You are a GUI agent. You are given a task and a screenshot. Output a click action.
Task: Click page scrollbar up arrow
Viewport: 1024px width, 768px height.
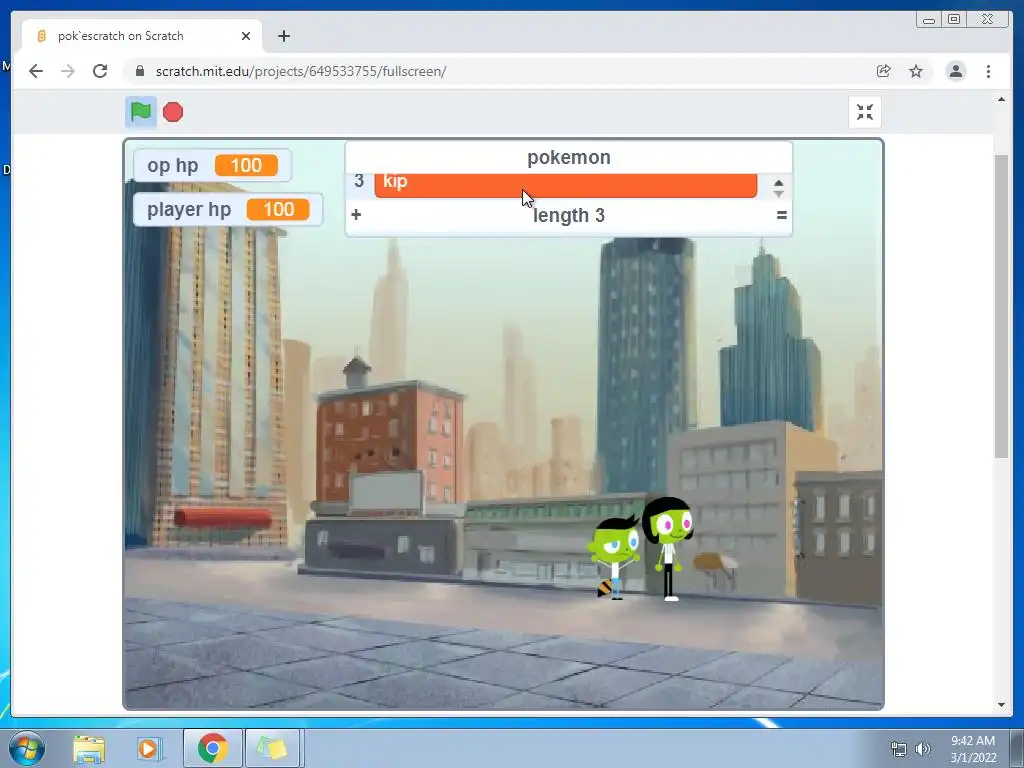(x=1001, y=99)
